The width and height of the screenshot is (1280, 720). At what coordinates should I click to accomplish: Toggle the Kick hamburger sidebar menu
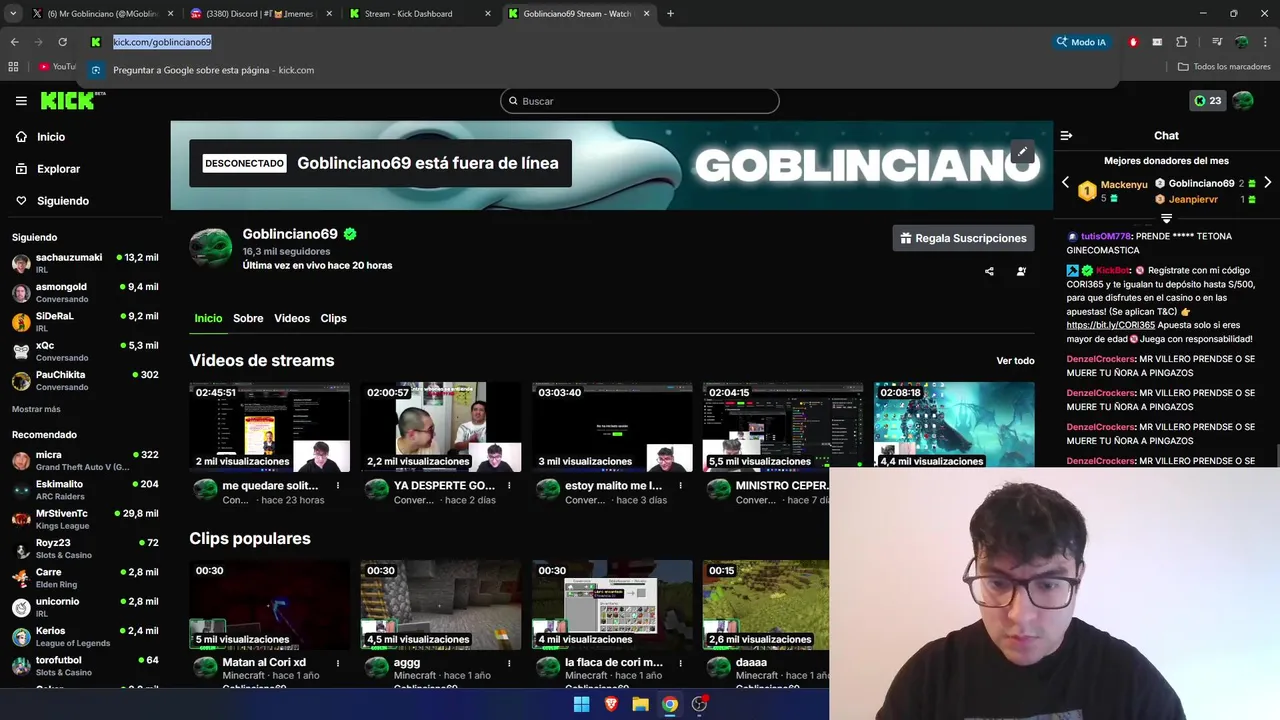pyautogui.click(x=21, y=101)
